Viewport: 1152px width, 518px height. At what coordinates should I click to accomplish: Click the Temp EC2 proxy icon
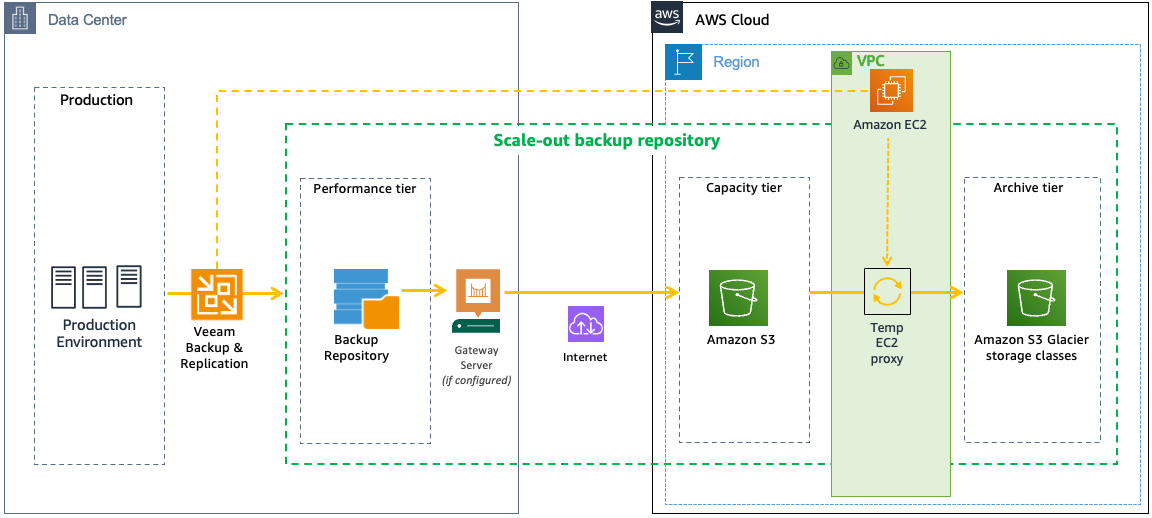click(886, 293)
